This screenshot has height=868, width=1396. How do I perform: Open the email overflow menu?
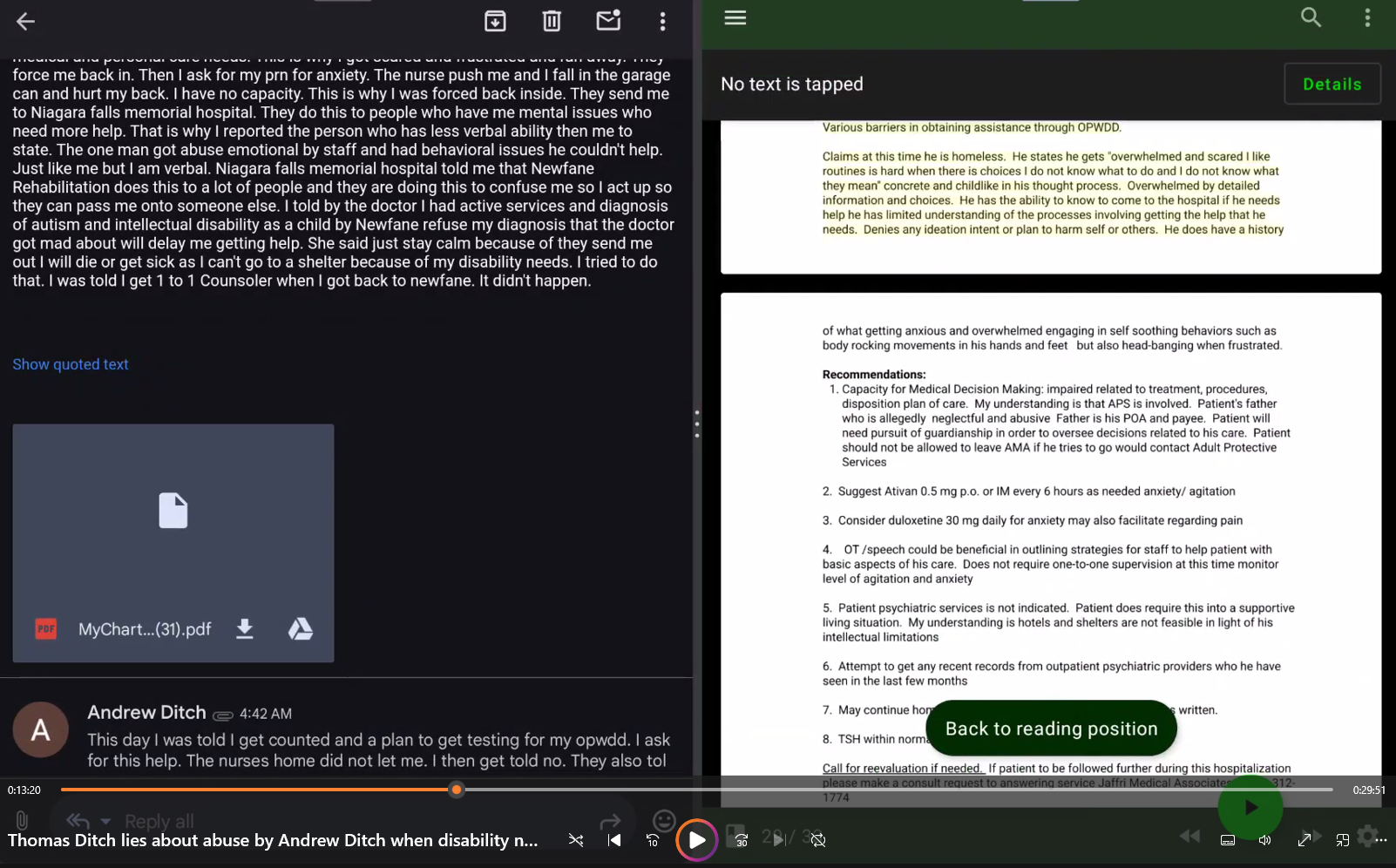(663, 21)
